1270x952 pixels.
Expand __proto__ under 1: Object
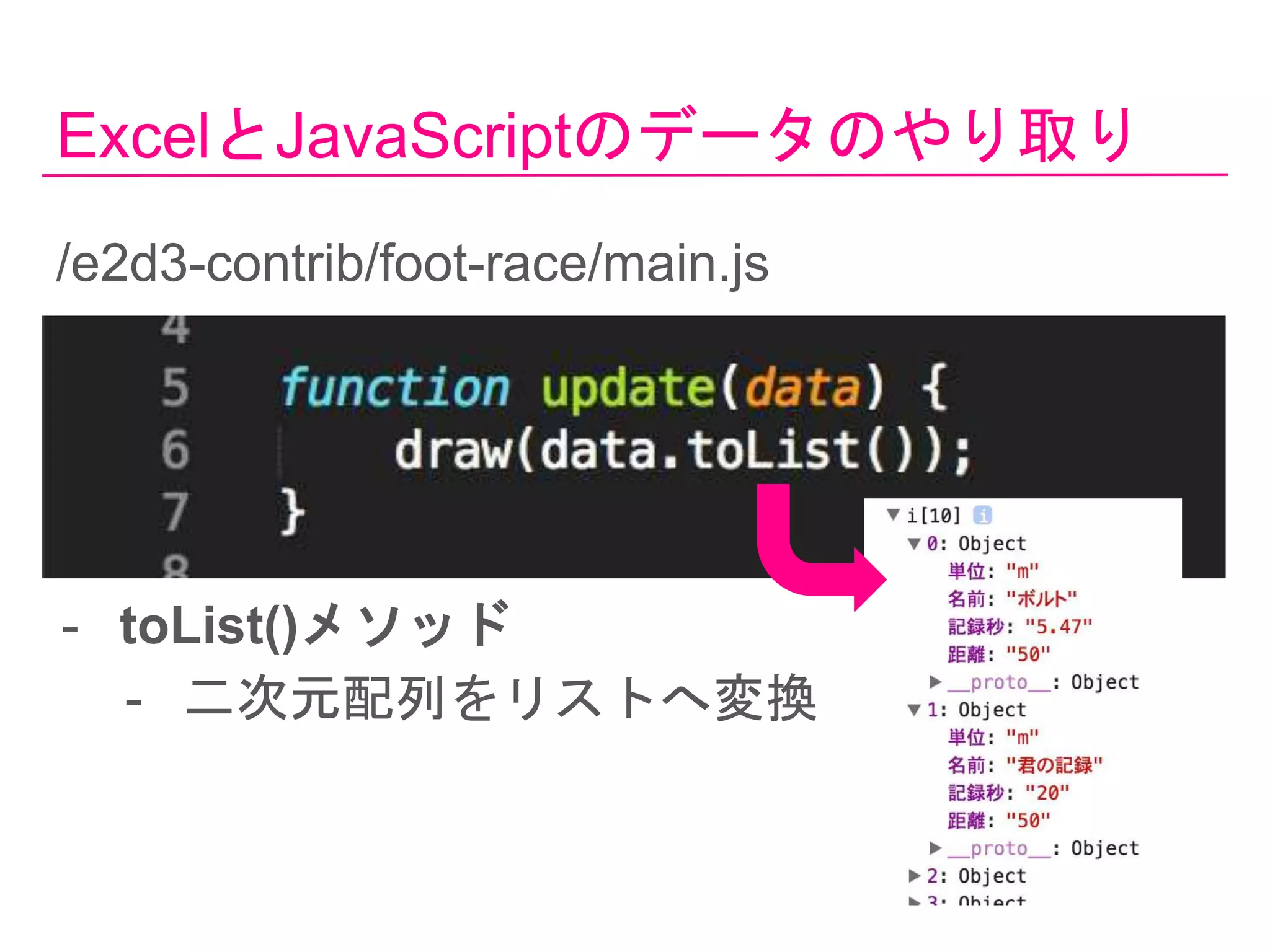(x=936, y=848)
